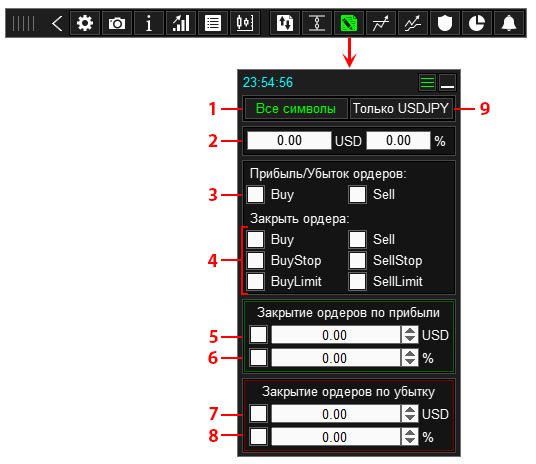Screen dimensions: 536x464
Task: Increase loss USD value with up arrow
Action: (410, 409)
